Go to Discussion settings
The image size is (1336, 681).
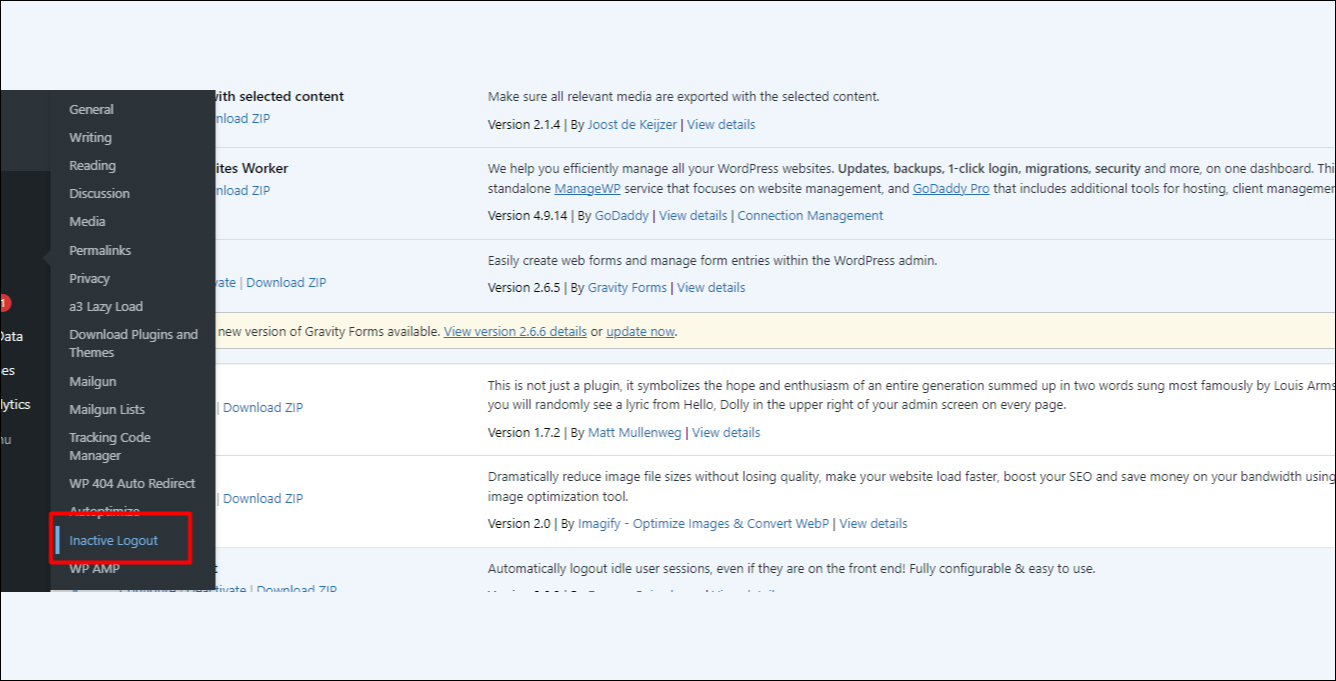(99, 193)
